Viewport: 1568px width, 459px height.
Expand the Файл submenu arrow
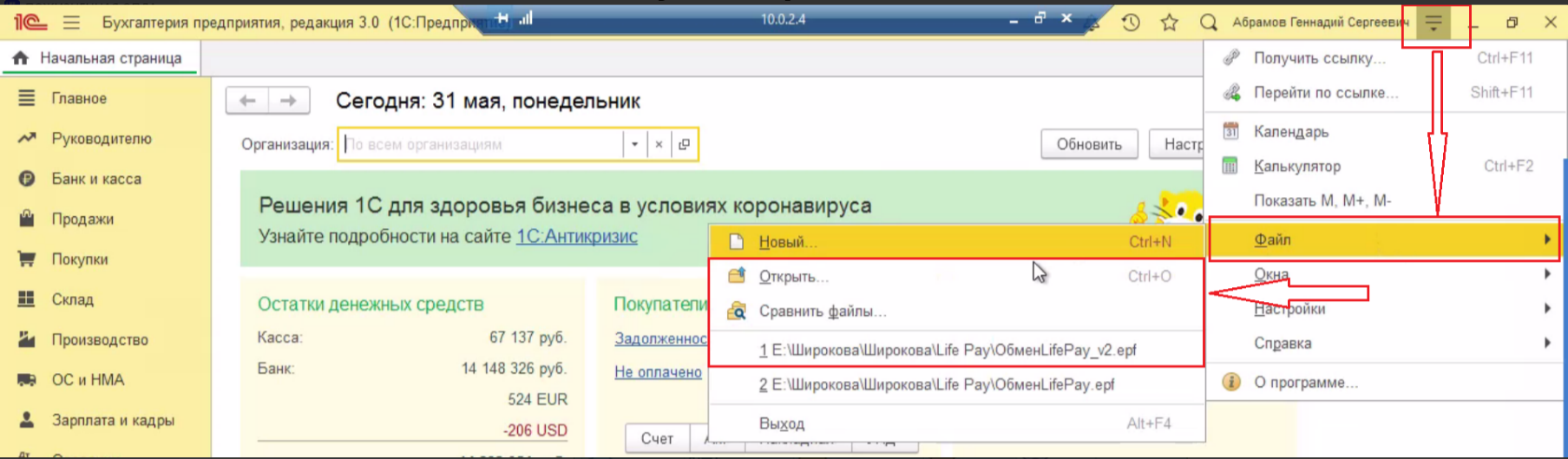[x=1546, y=239]
